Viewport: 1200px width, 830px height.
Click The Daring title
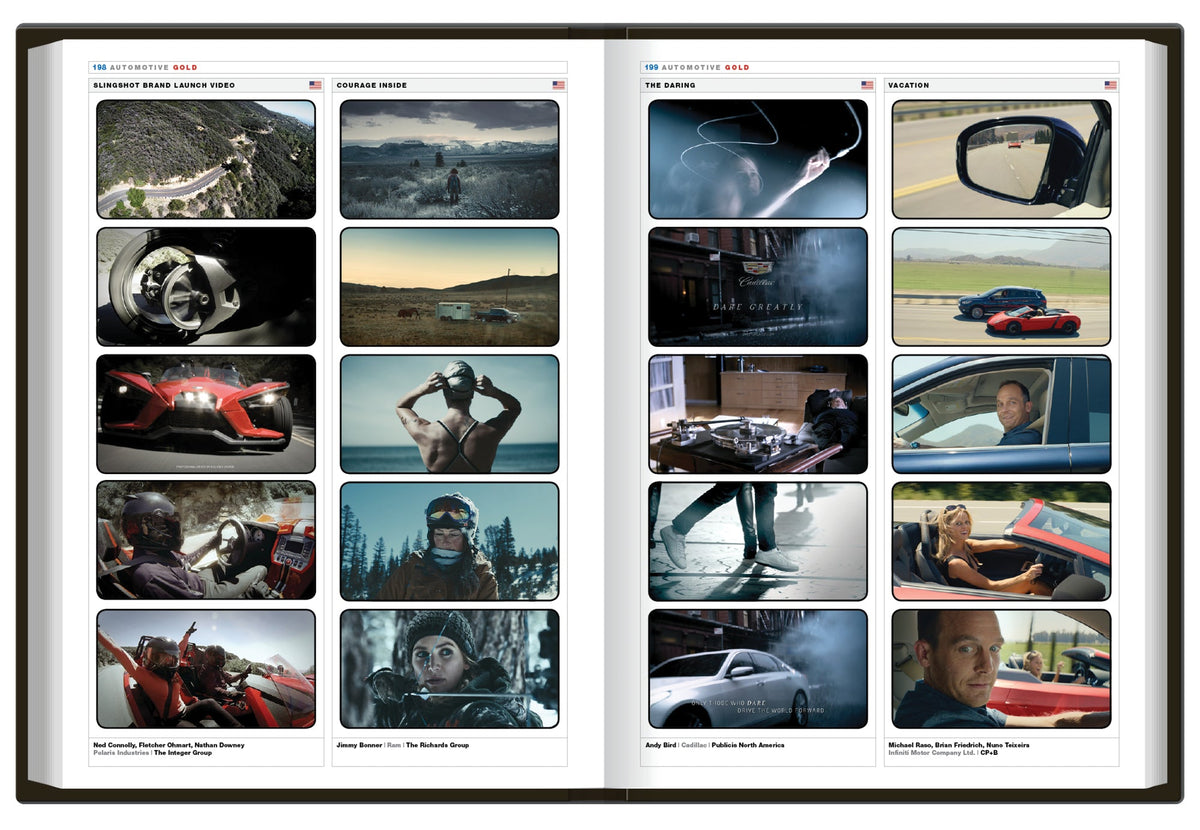tap(670, 86)
